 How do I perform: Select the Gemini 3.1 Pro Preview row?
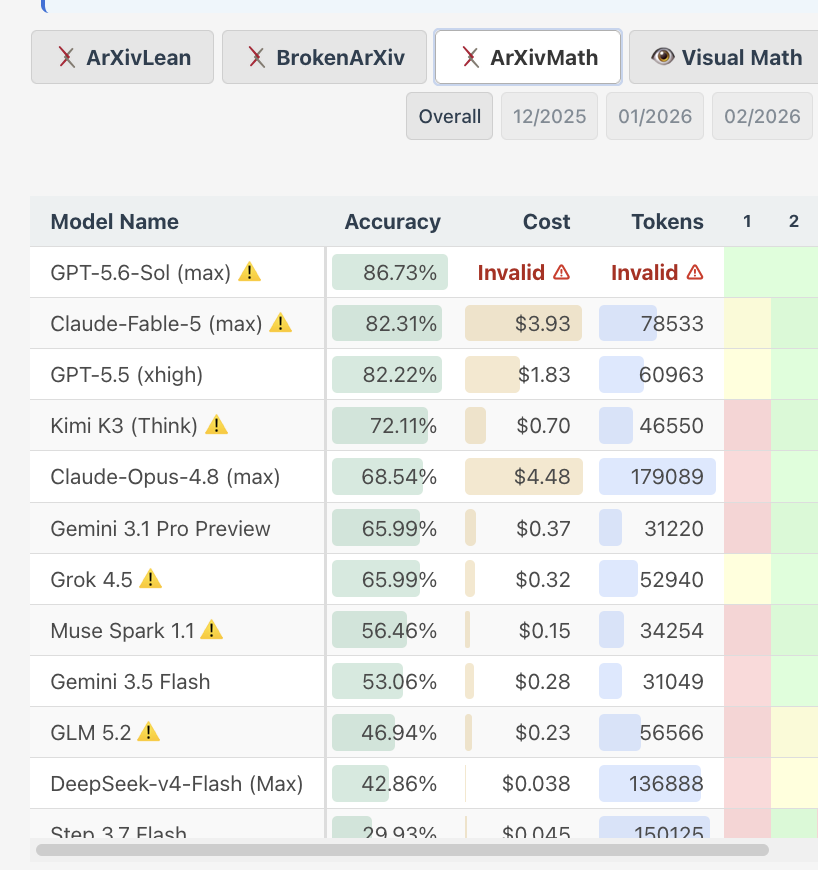160,529
